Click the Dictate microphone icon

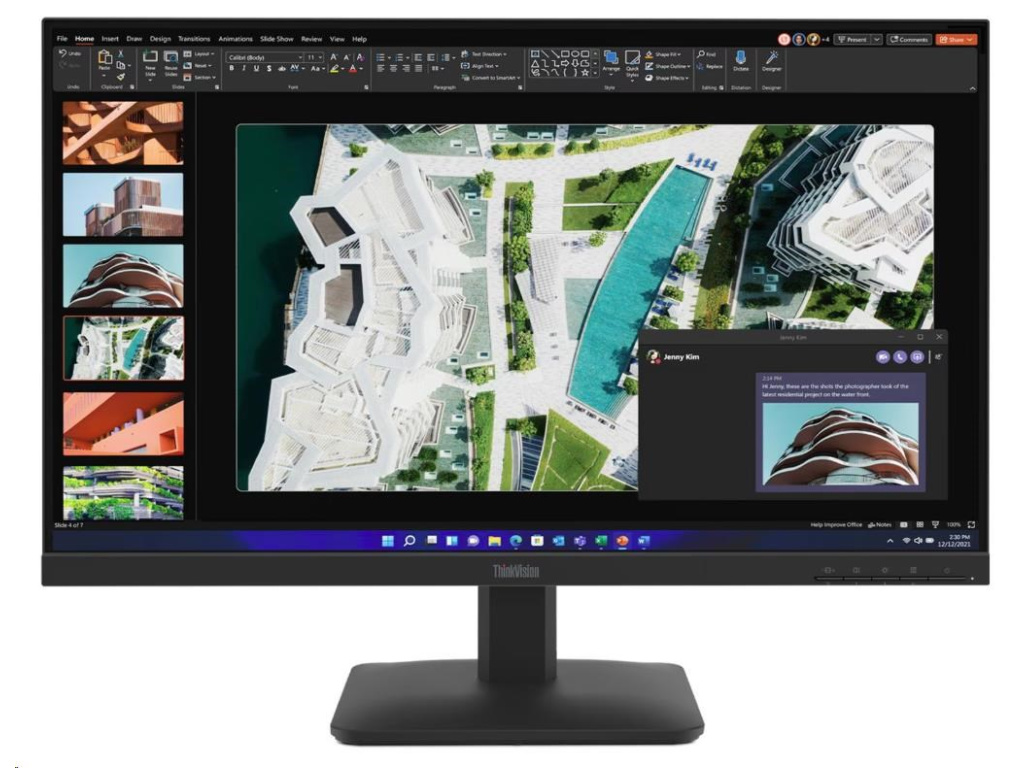coord(741,57)
